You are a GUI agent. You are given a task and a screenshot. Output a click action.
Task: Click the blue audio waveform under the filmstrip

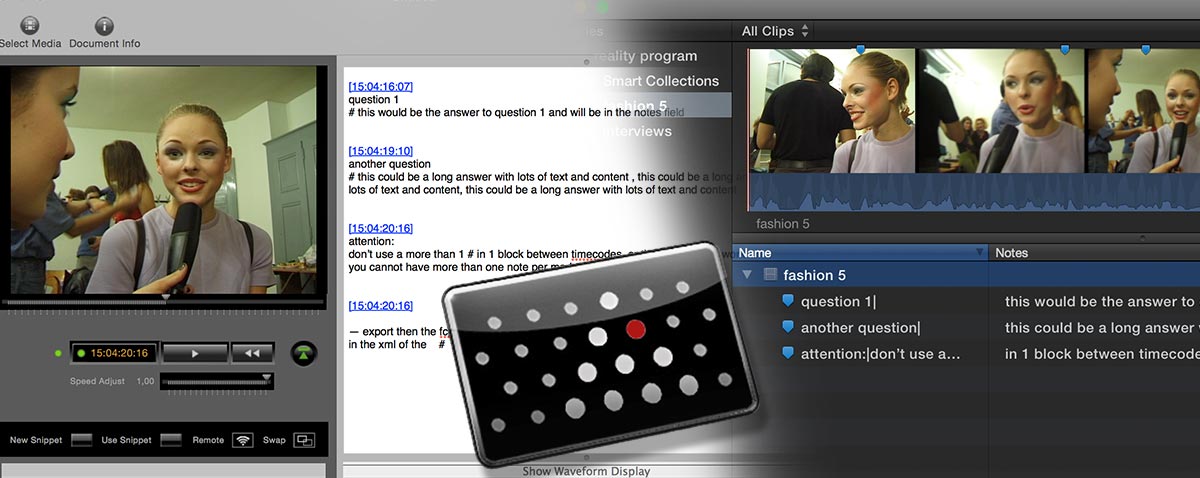(974, 191)
